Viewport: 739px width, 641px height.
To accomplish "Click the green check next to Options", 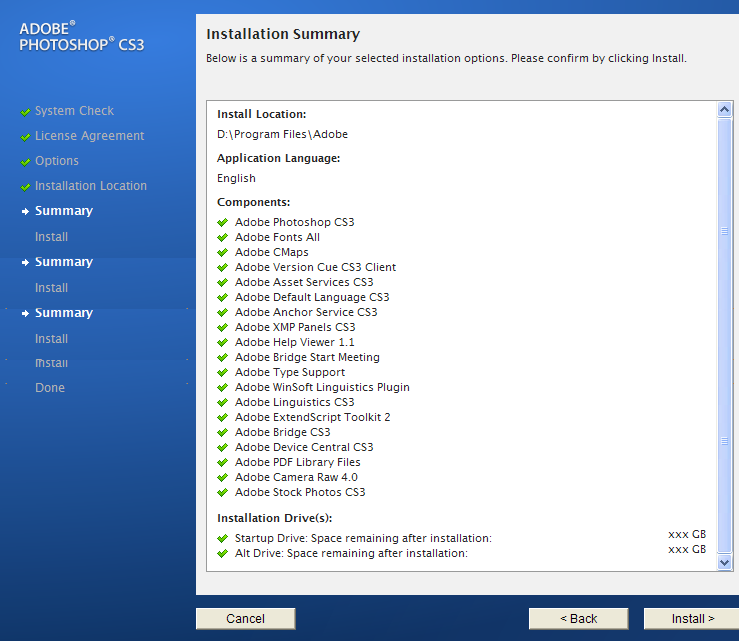I will pos(25,162).
